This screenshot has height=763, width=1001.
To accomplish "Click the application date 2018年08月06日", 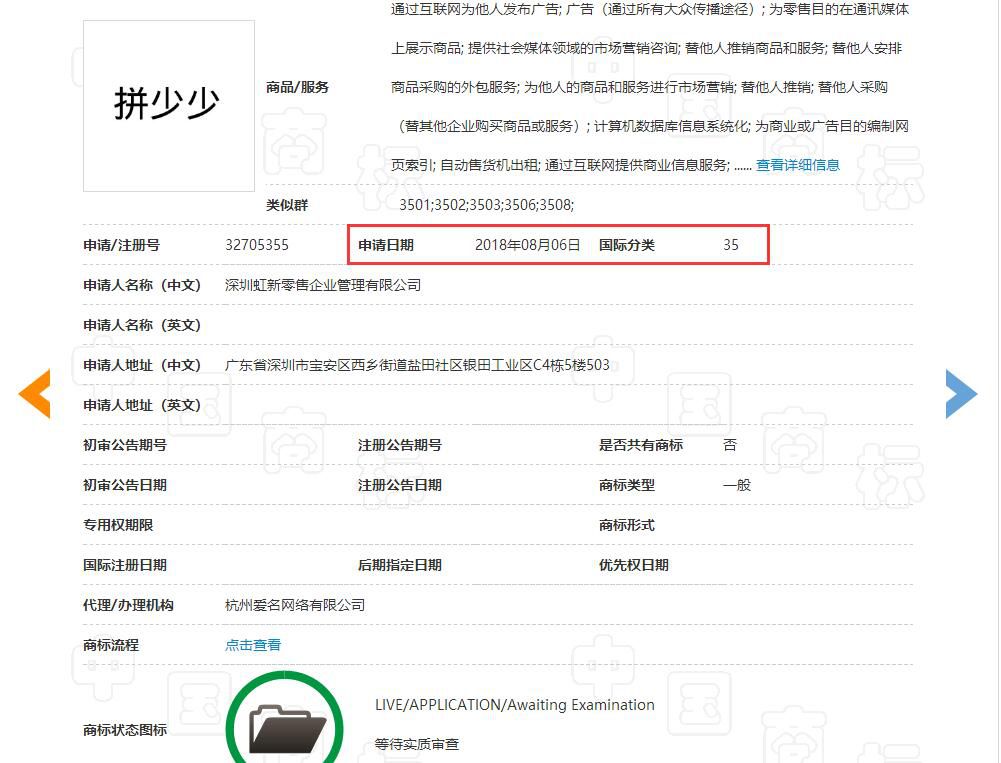I will [527, 245].
